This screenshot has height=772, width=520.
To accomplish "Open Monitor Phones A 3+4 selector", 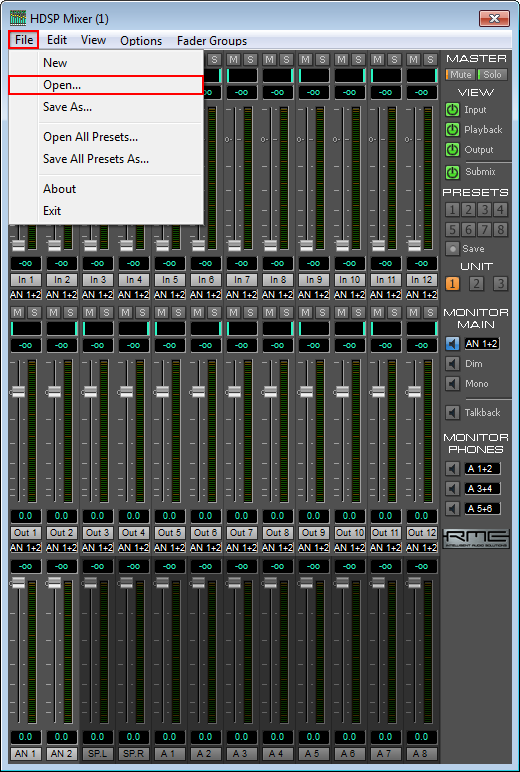I will pyautogui.click(x=482, y=488).
